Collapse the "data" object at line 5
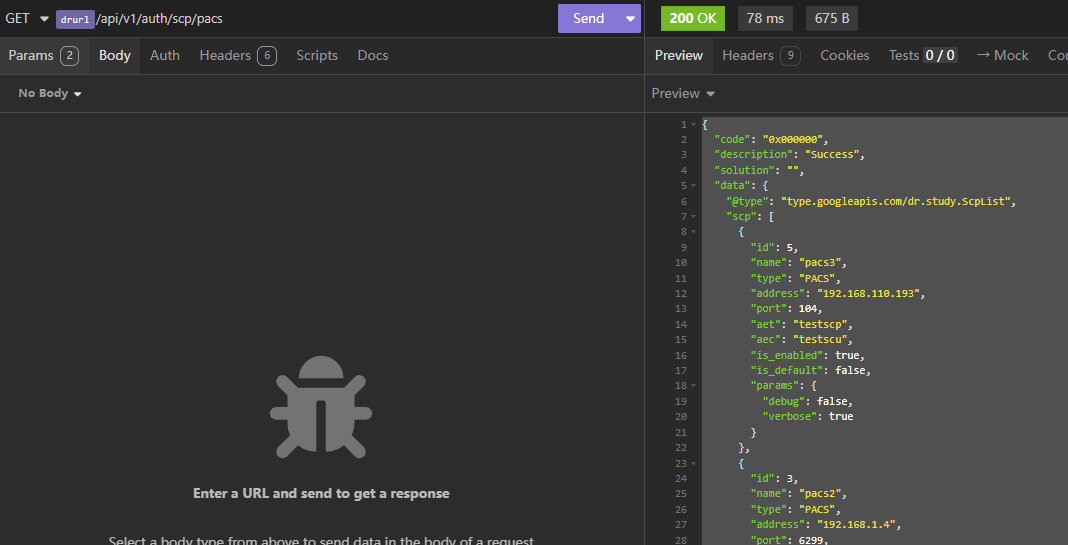Screen dimensions: 1068x545 point(693,186)
